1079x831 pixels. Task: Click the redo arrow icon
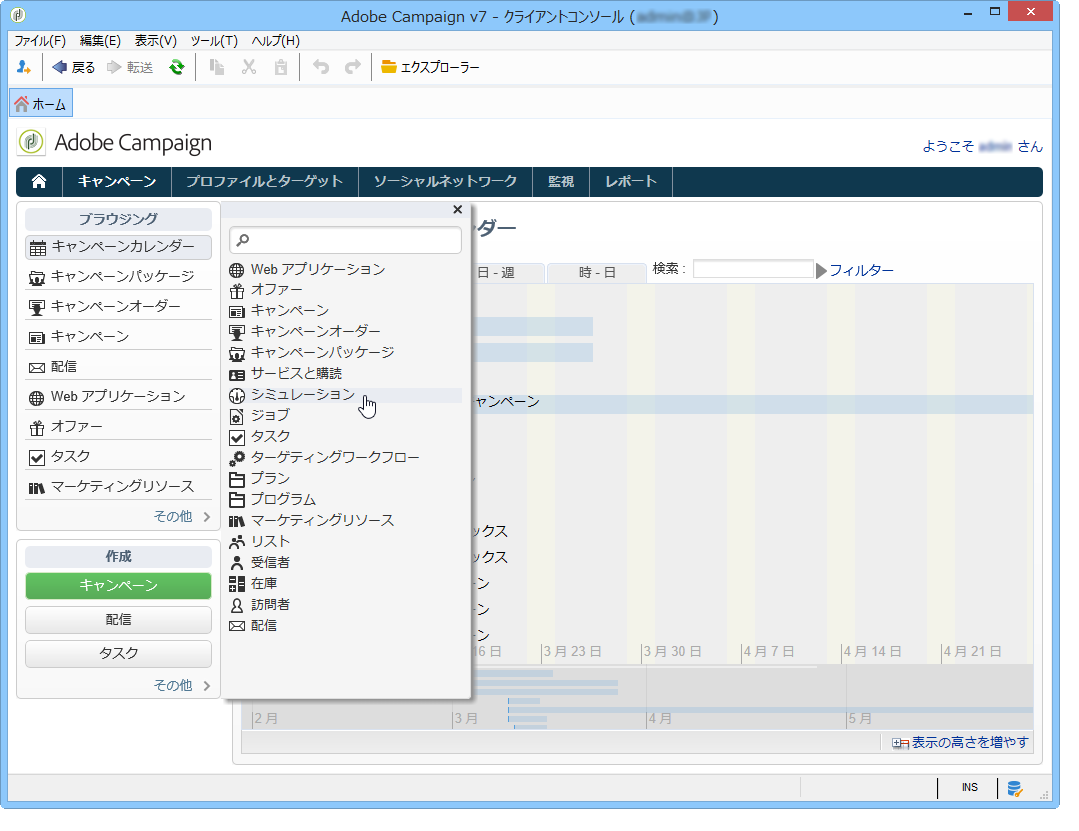352,67
